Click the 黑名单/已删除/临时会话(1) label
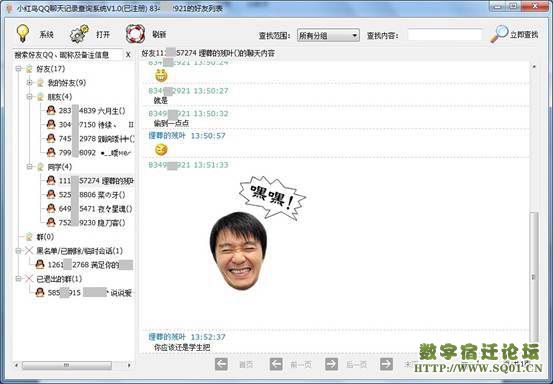 (x=79, y=251)
